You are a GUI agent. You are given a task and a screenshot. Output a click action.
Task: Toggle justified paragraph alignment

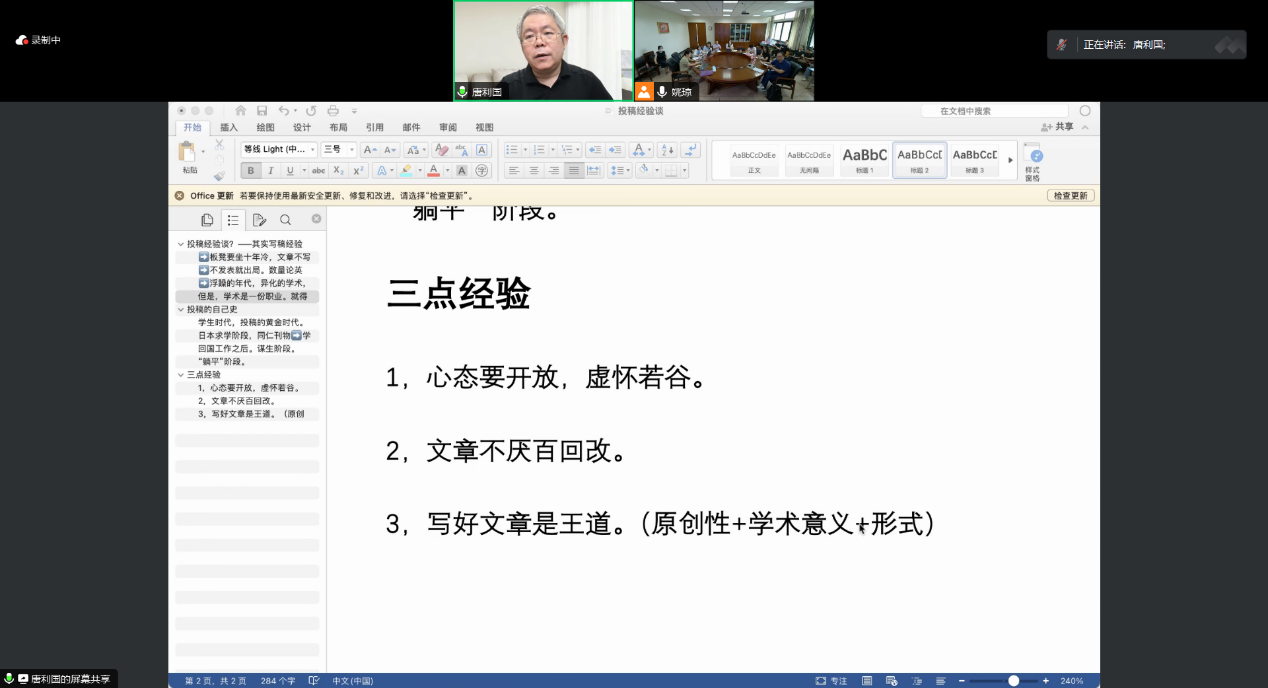point(574,171)
